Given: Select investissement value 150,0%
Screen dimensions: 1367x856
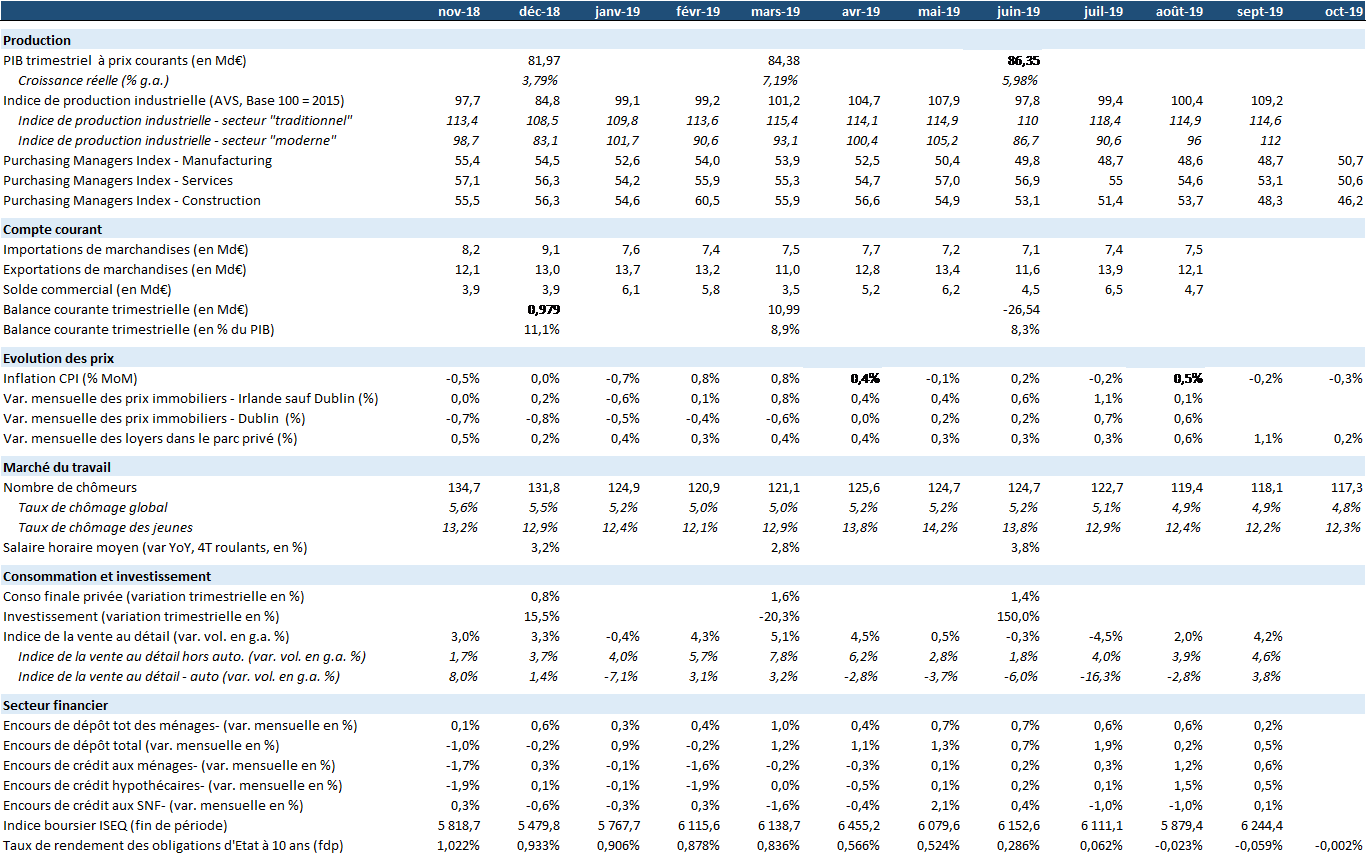Looking at the screenshot, I should click(x=1018, y=616).
